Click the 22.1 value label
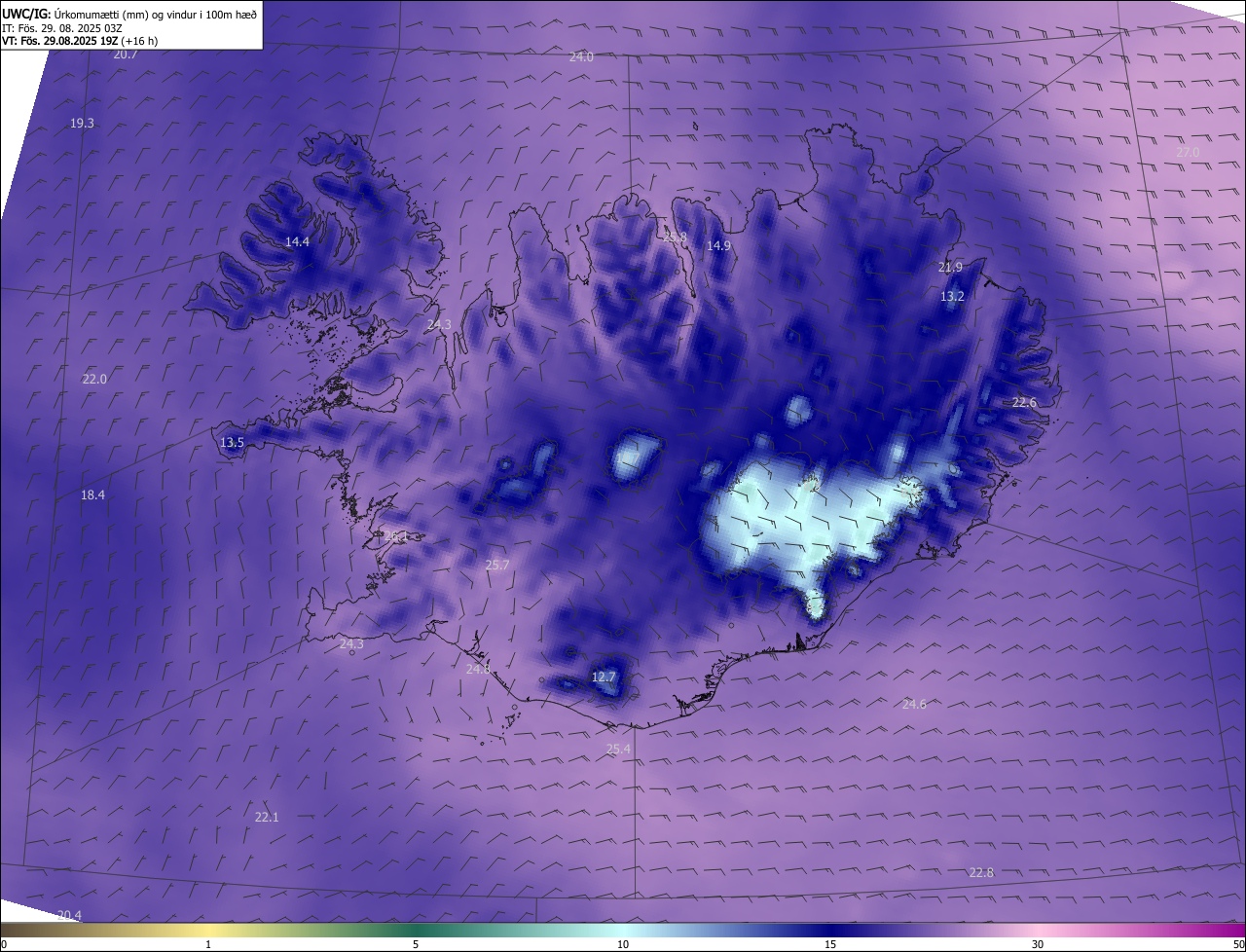 point(267,818)
